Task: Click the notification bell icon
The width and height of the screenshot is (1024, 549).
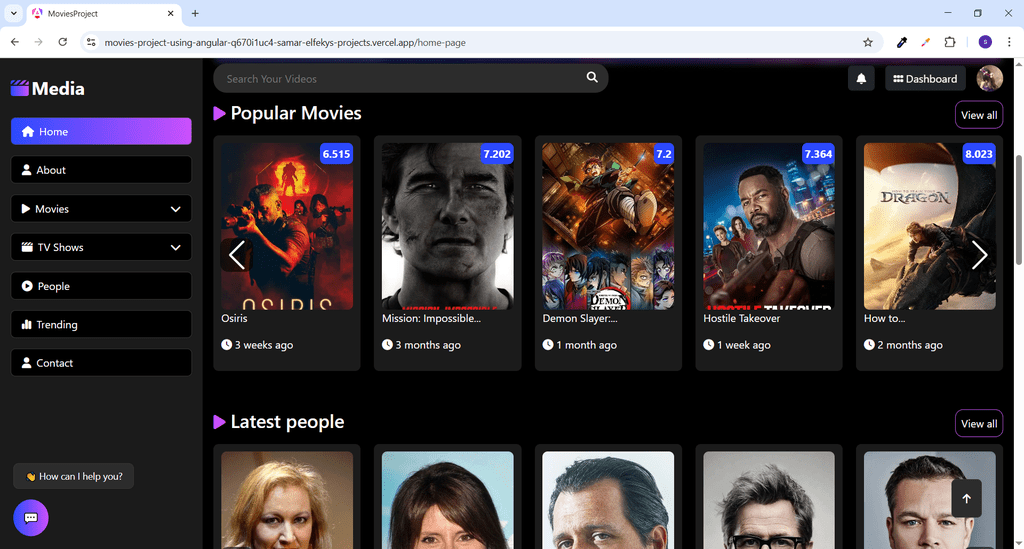Action: pyautogui.click(x=861, y=79)
